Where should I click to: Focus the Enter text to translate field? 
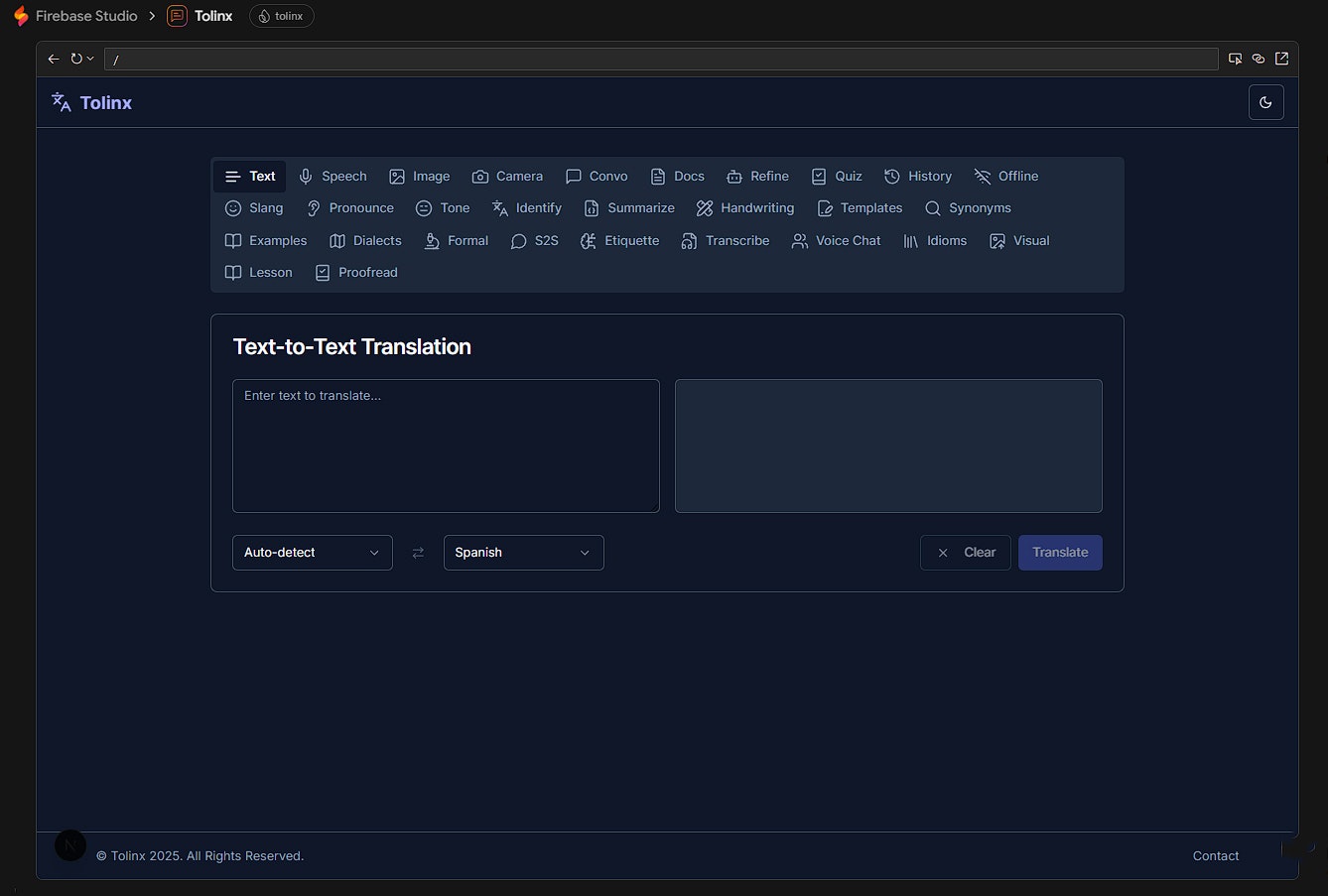tap(446, 446)
